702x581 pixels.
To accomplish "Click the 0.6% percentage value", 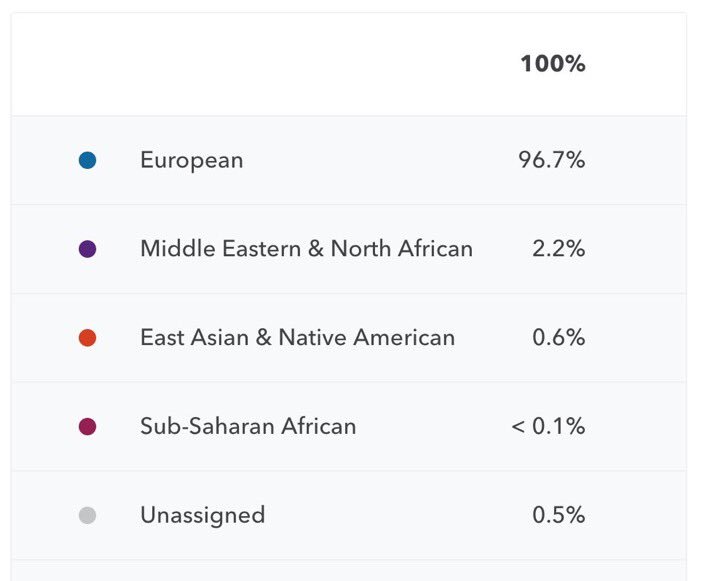I will point(558,338).
